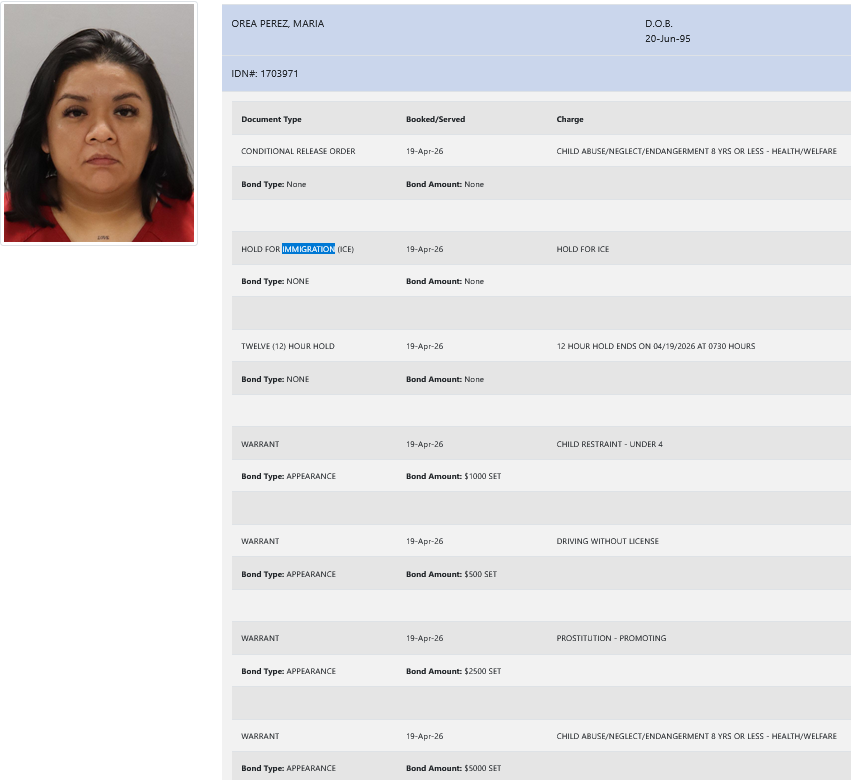This screenshot has width=852, height=780.
Task: Click the Charge column header
Action: tap(570, 119)
